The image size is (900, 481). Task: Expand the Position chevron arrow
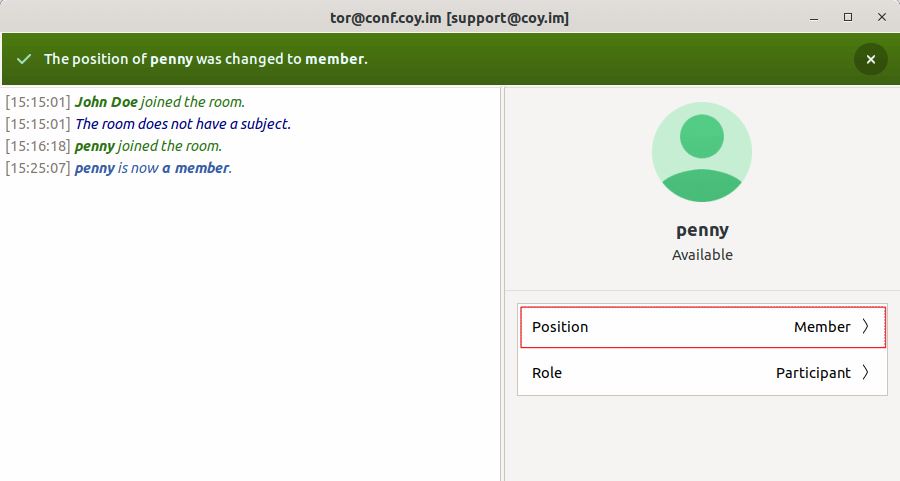(865, 327)
